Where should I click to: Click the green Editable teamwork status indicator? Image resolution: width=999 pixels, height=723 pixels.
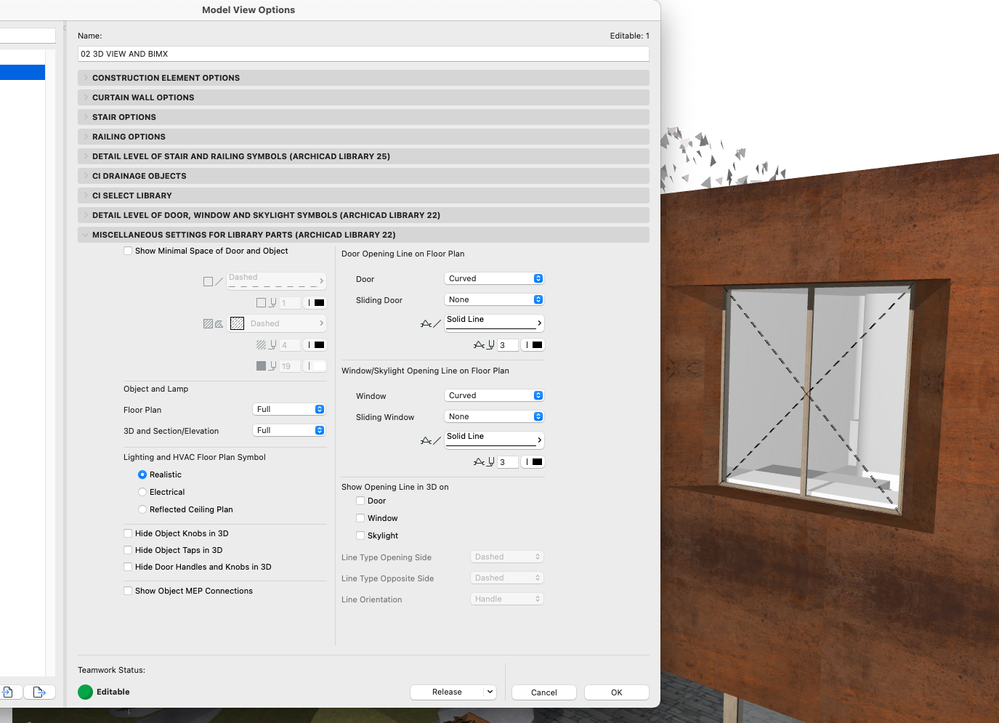pyautogui.click(x=85, y=692)
